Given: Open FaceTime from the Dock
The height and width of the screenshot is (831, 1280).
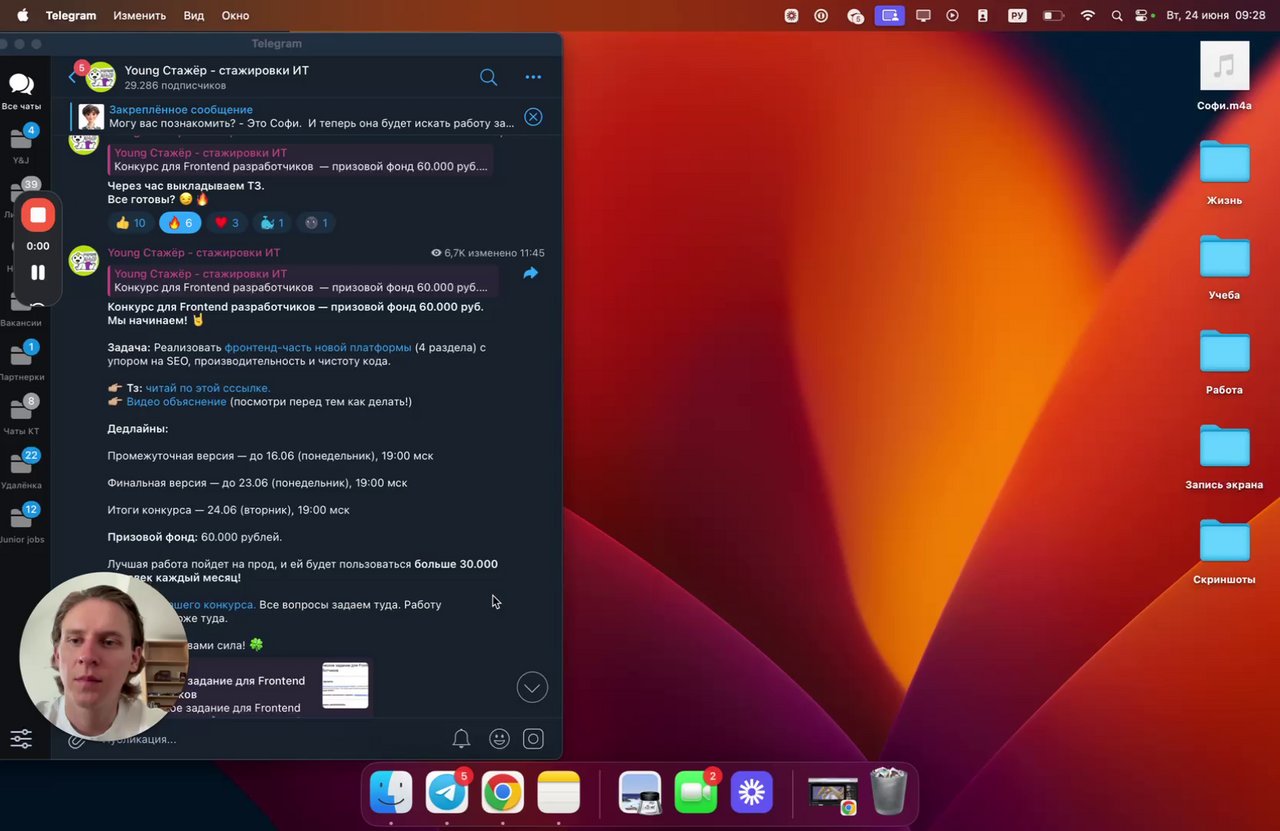Looking at the screenshot, I should [x=696, y=793].
